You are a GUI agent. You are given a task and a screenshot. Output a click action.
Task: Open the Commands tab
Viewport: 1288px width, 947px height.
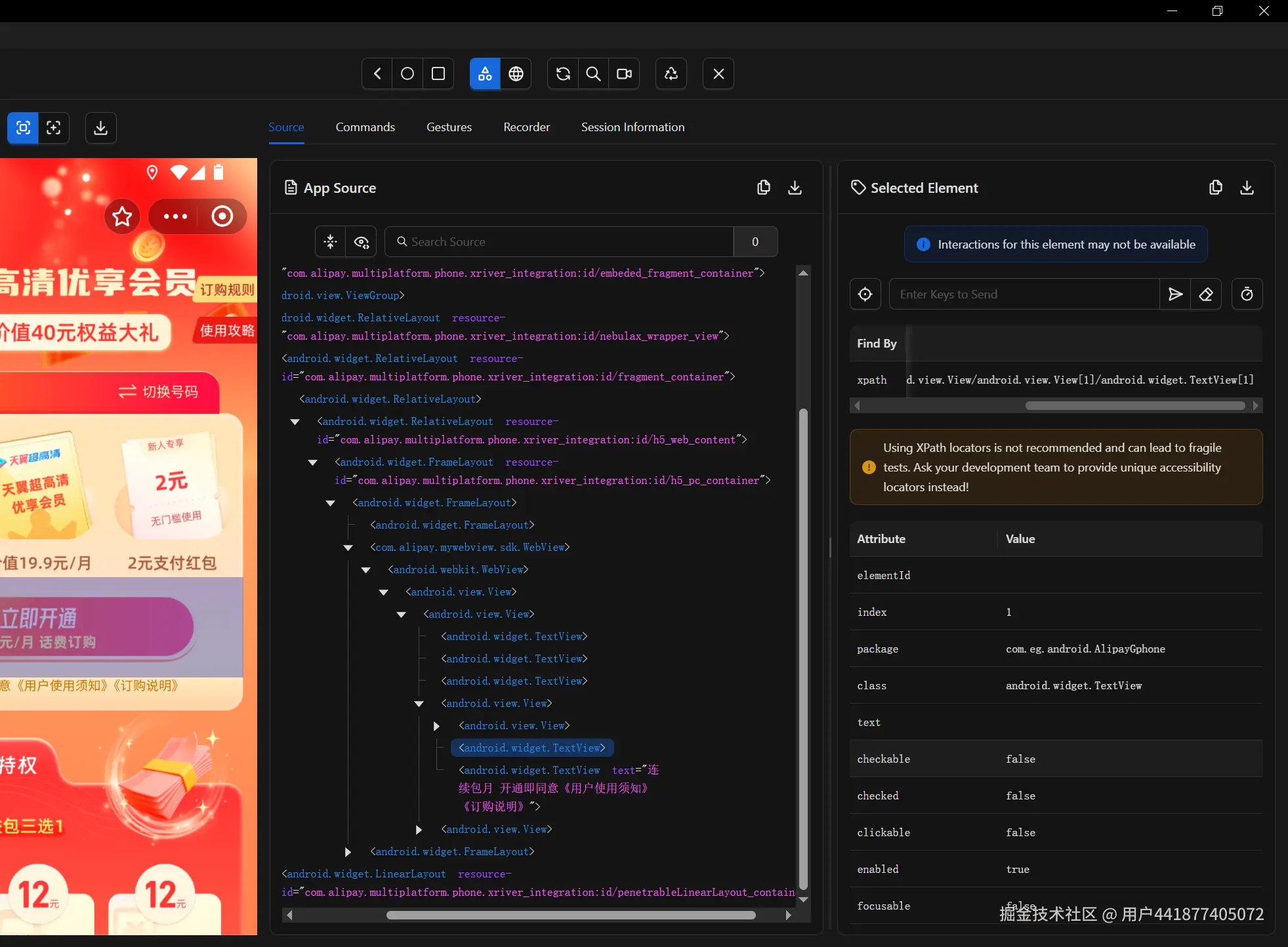point(365,127)
